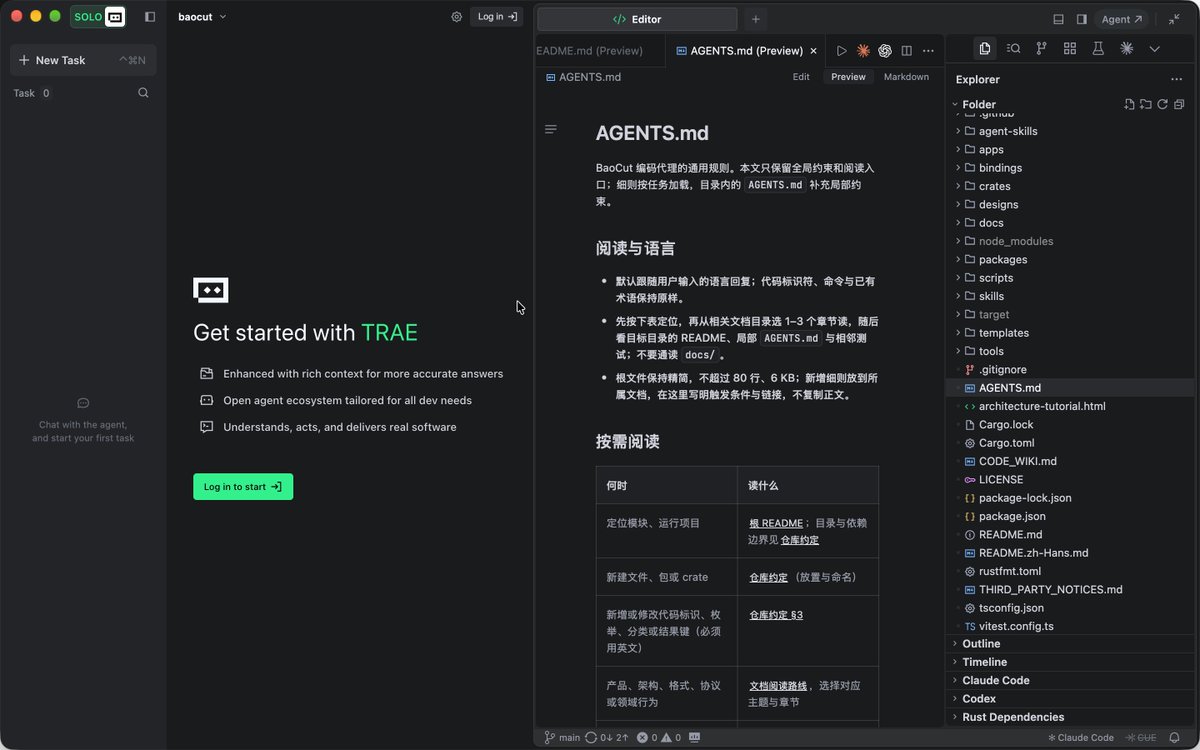Show more sidebar views chevron
The image size is (1200, 750).
1154,48
